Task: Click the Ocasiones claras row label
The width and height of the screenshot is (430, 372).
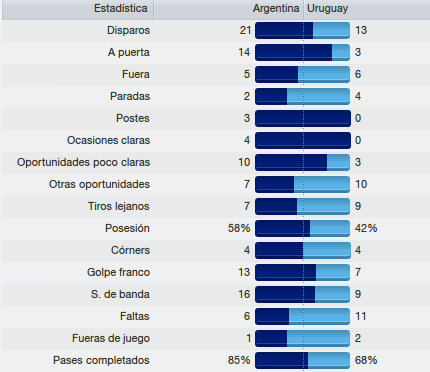Action: pyautogui.click(x=108, y=140)
